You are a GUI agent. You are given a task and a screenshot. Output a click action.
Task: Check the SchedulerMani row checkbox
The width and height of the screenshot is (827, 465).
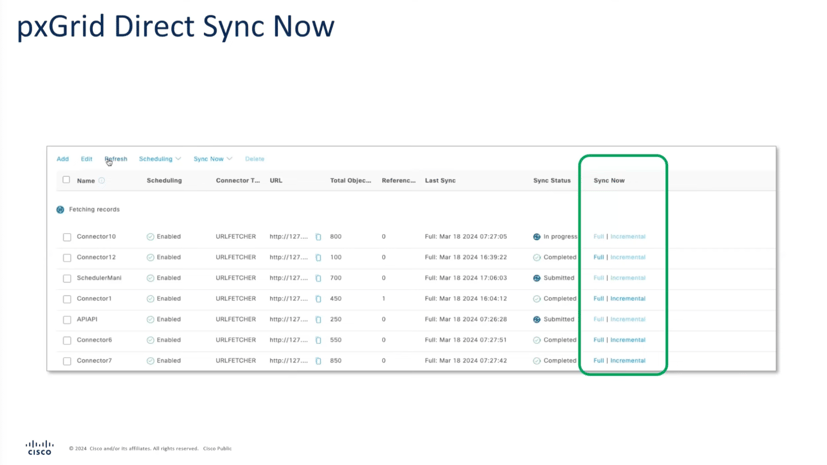(x=67, y=278)
